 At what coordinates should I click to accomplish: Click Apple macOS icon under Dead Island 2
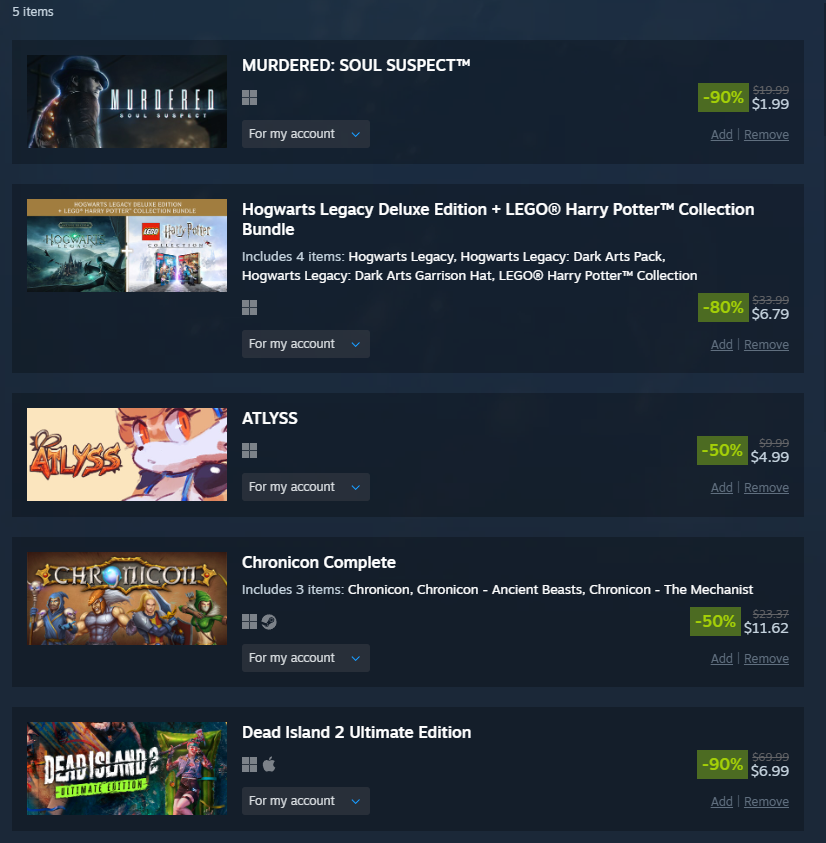click(x=269, y=765)
